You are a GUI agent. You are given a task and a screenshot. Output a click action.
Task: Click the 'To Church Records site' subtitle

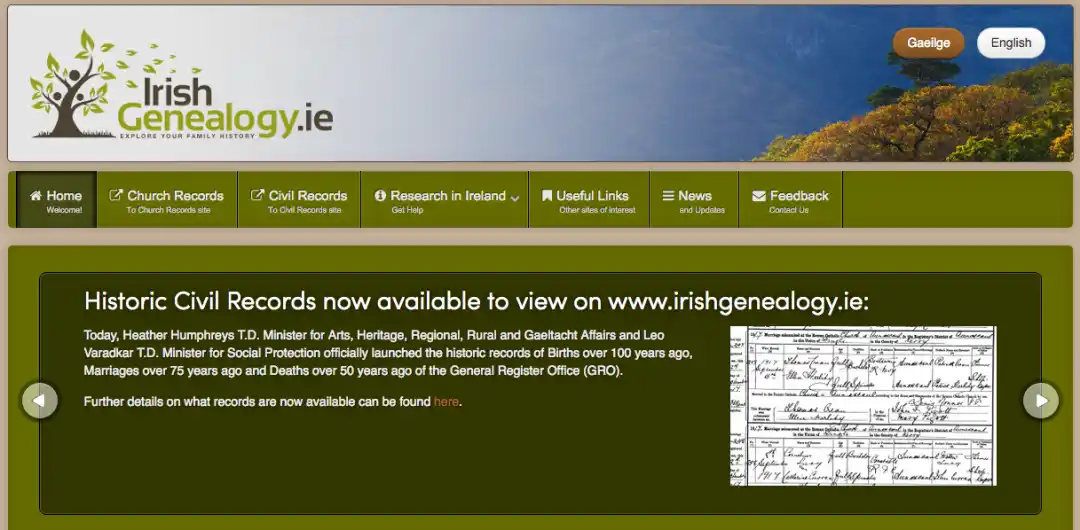(168, 210)
